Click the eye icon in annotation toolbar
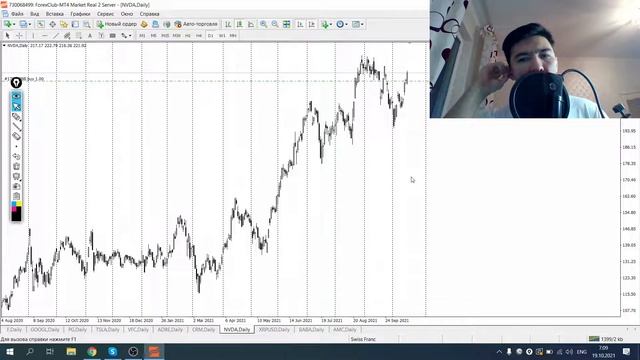Viewport: 640px width, 360px height. click(x=16, y=96)
